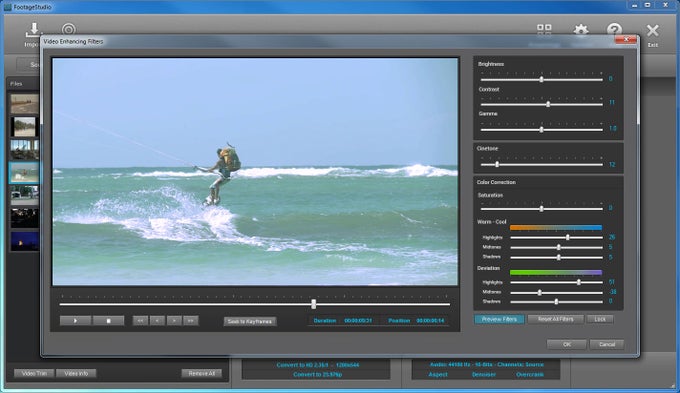Select the third clip thumbnail with windows
Screen dimensions: 680x393
(x=24, y=150)
